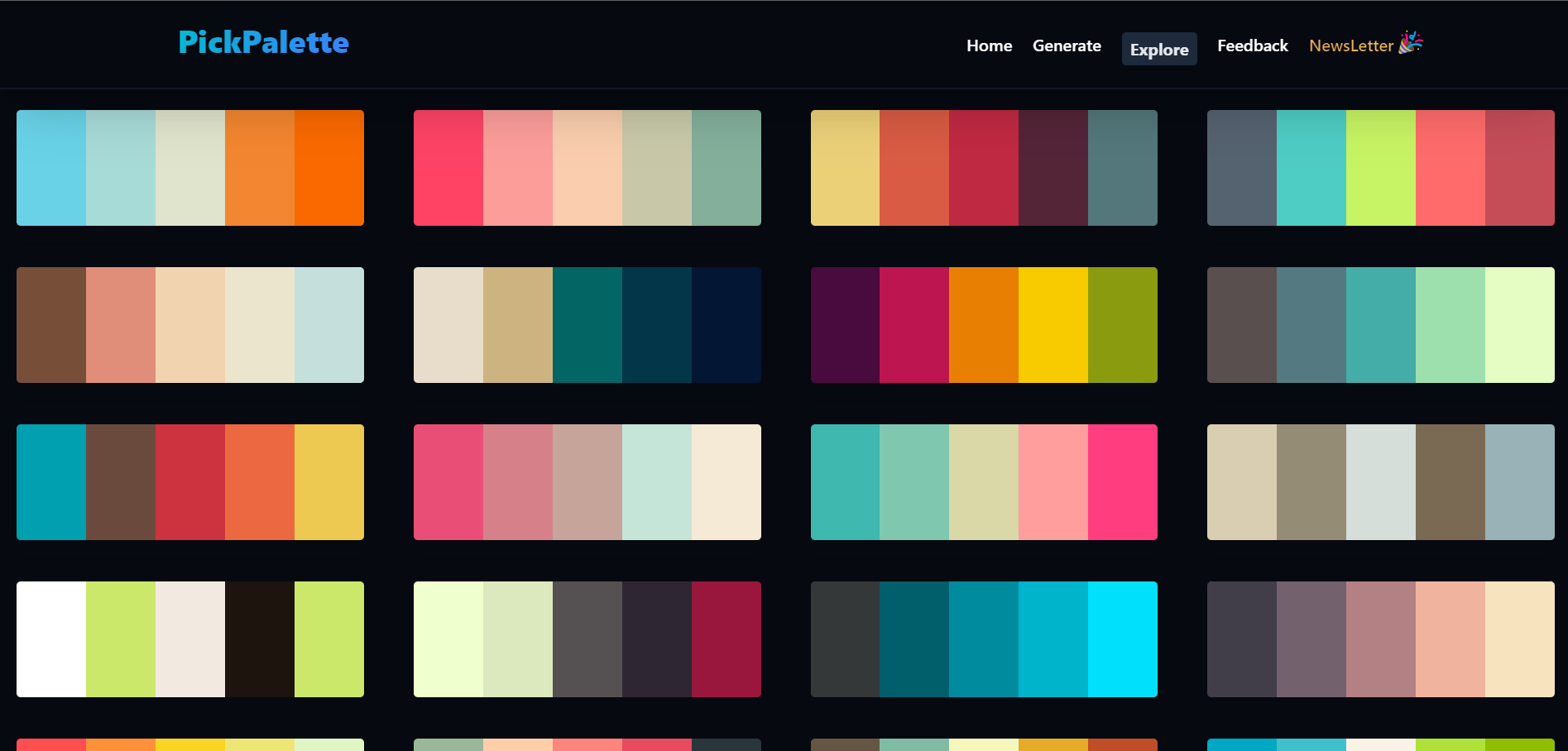The height and width of the screenshot is (751, 1568).
Task: Select the peach swatch in fourth-row fourth palette
Action: tap(1451, 639)
